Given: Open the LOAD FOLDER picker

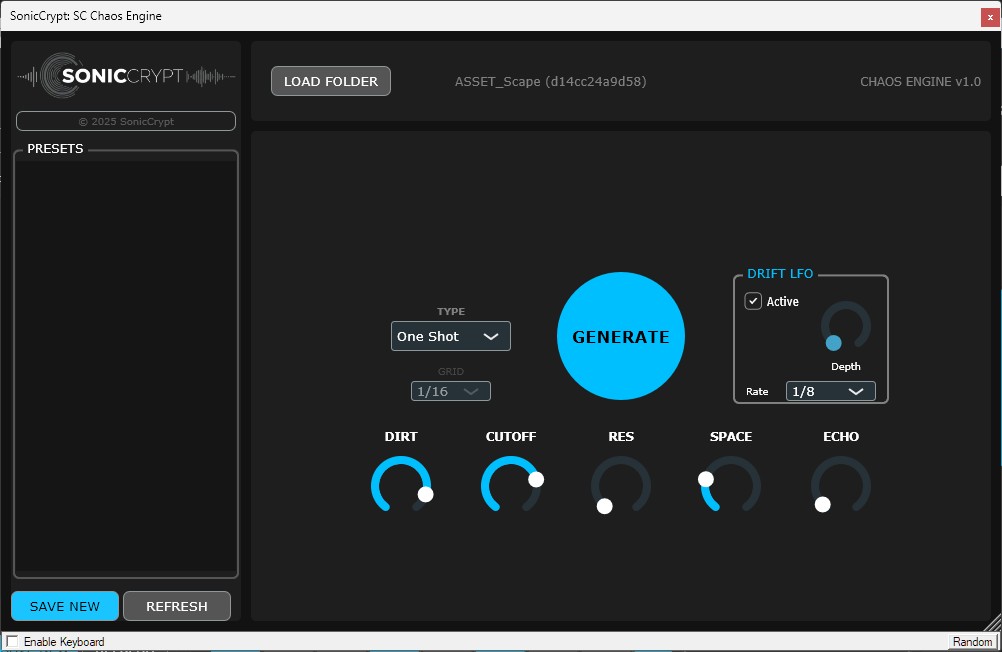Looking at the screenshot, I should pyautogui.click(x=330, y=81).
